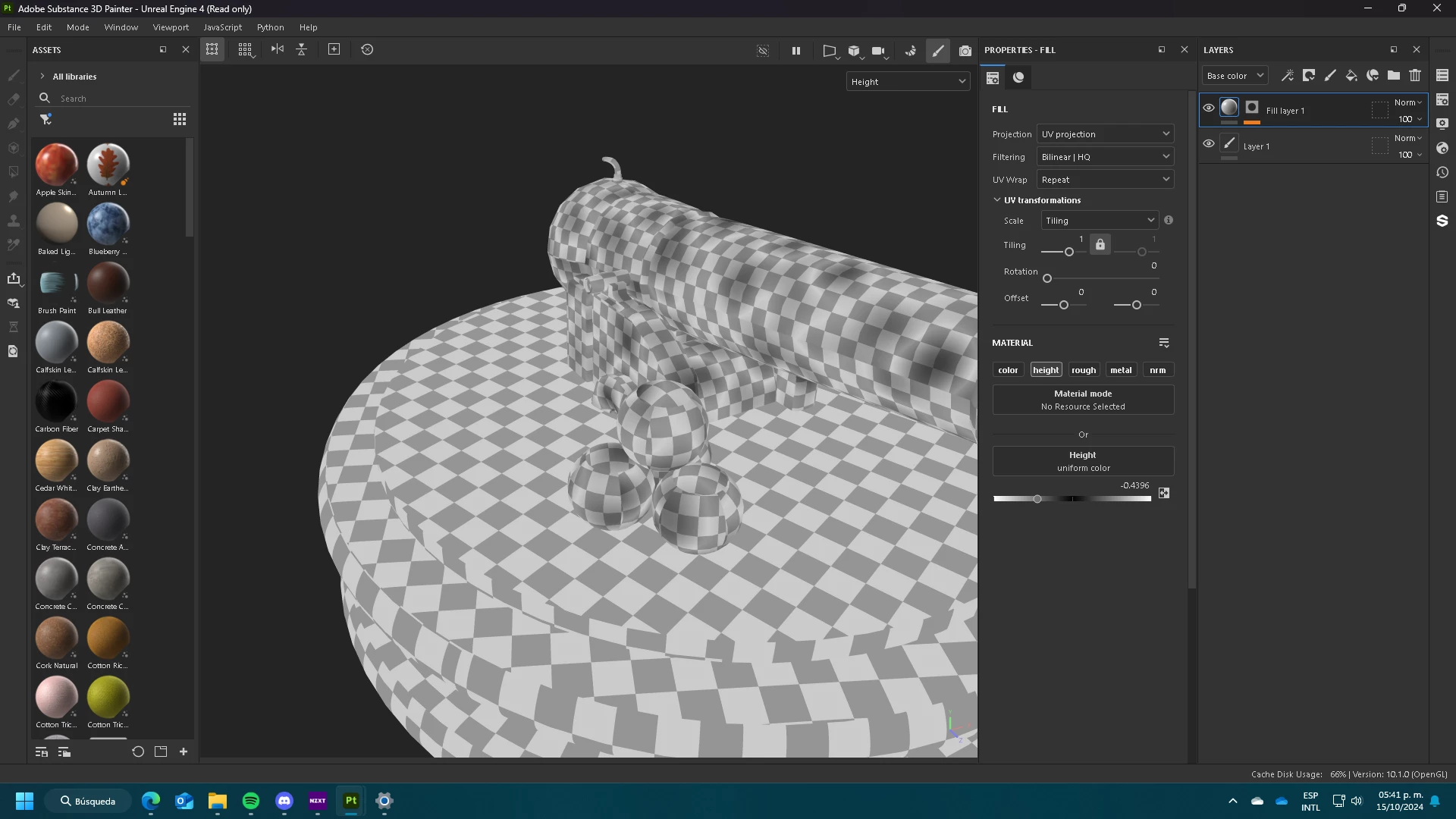Open the Assets filter funnel icon
Viewport: 1456px width, 819px height.
45,119
